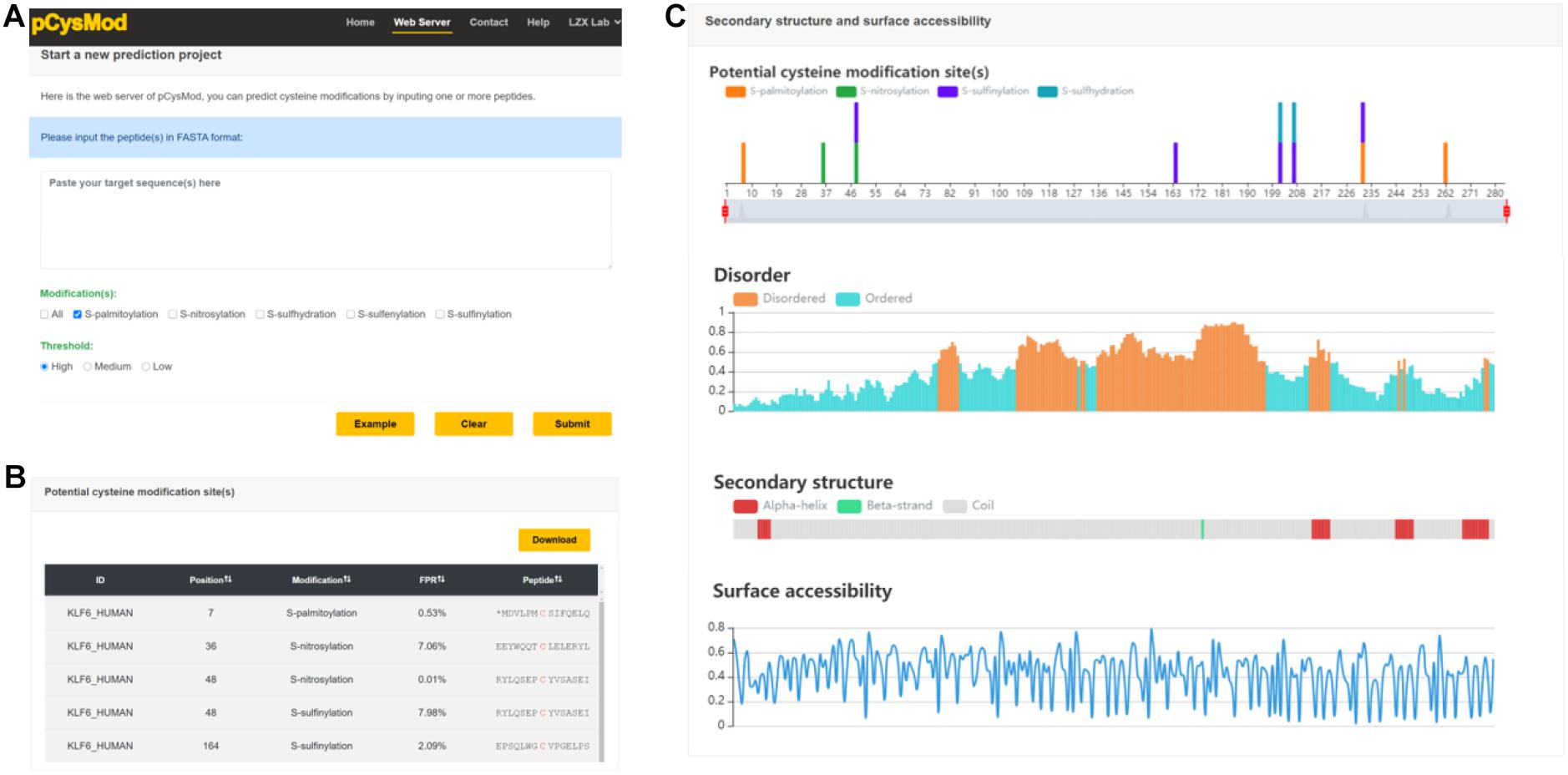Click the green beta-strand segment in the secondary structure bar
This screenshot has width=1568, height=775.
(x=1202, y=529)
